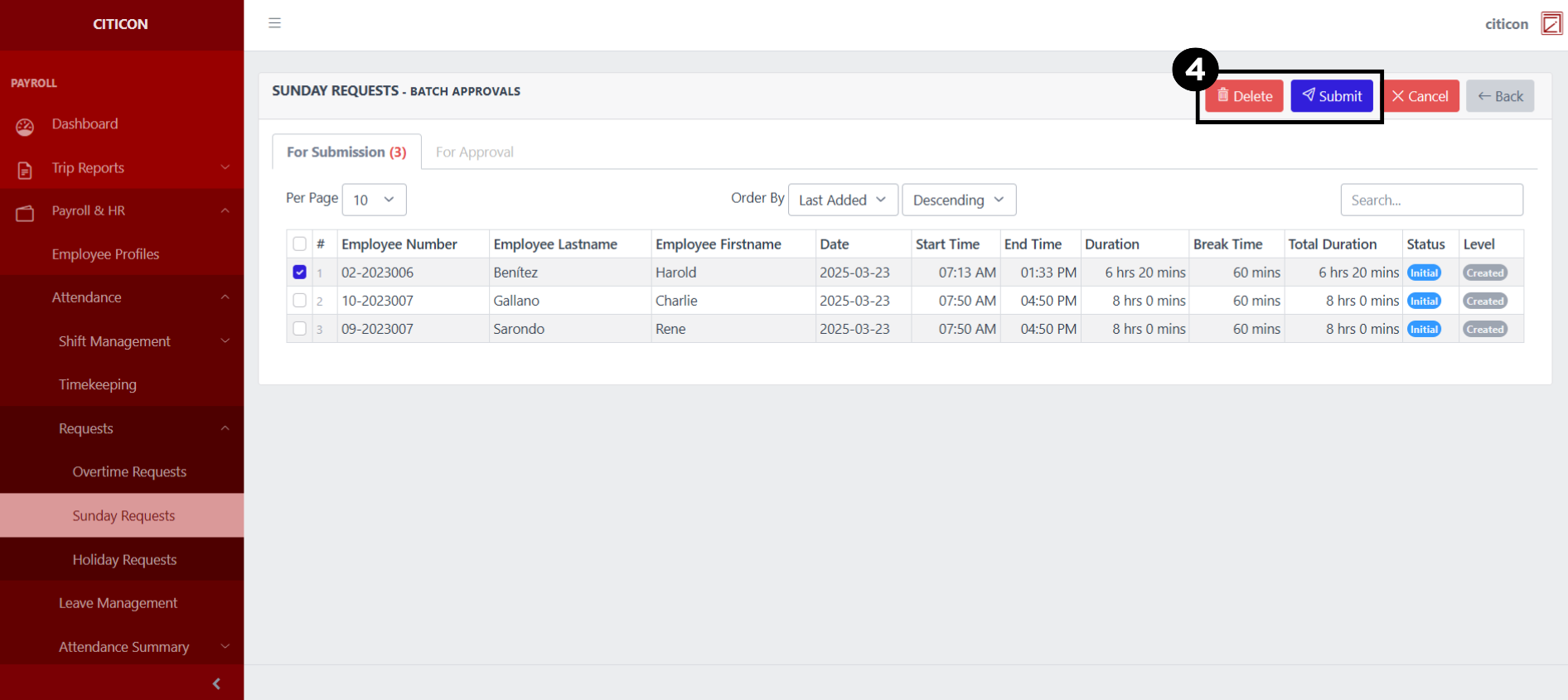Collapse sidebar with the left arrow icon

point(216,683)
